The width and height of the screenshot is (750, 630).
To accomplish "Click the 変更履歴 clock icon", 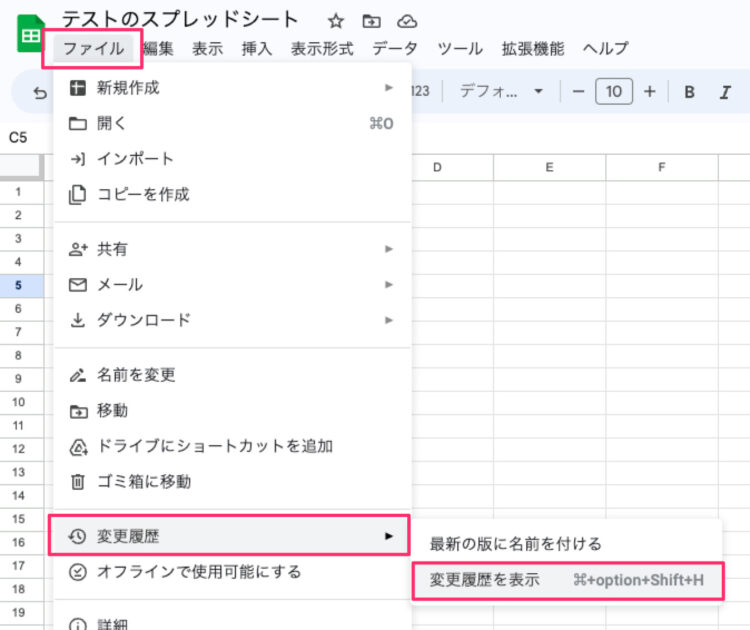I will (x=77, y=536).
